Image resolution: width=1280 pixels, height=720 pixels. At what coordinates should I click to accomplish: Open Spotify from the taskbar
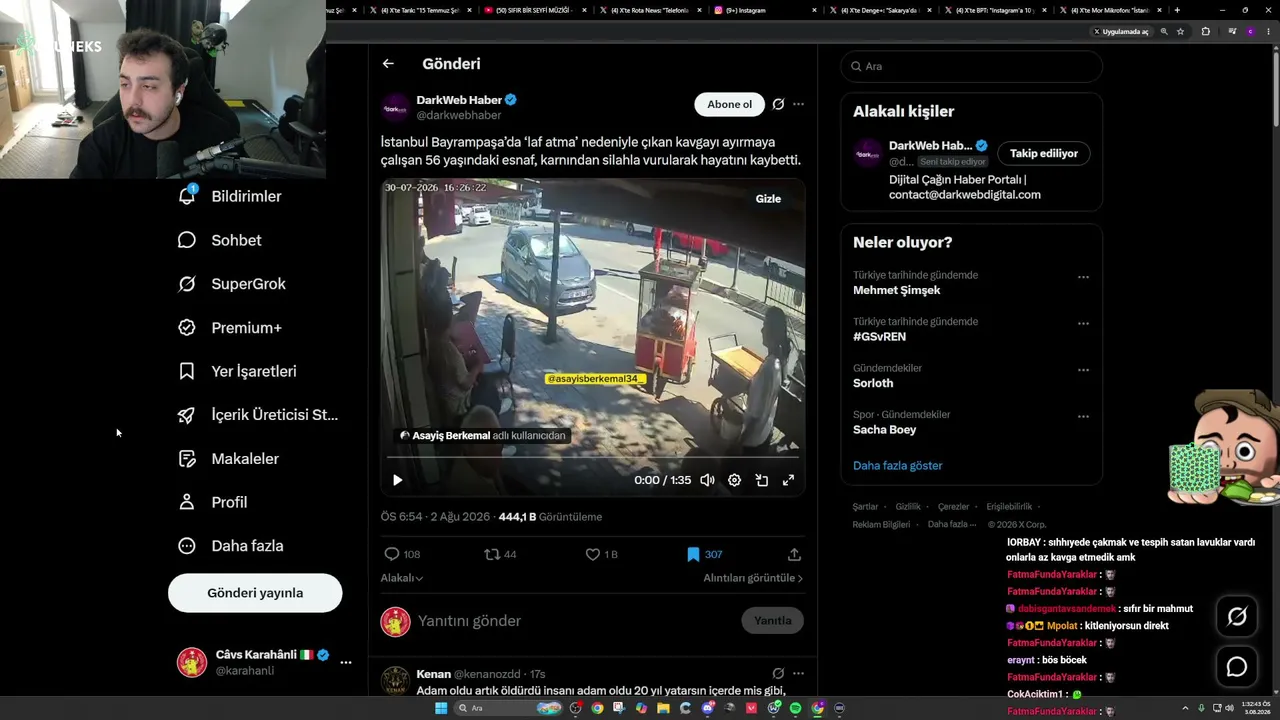[x=795, y=708]
